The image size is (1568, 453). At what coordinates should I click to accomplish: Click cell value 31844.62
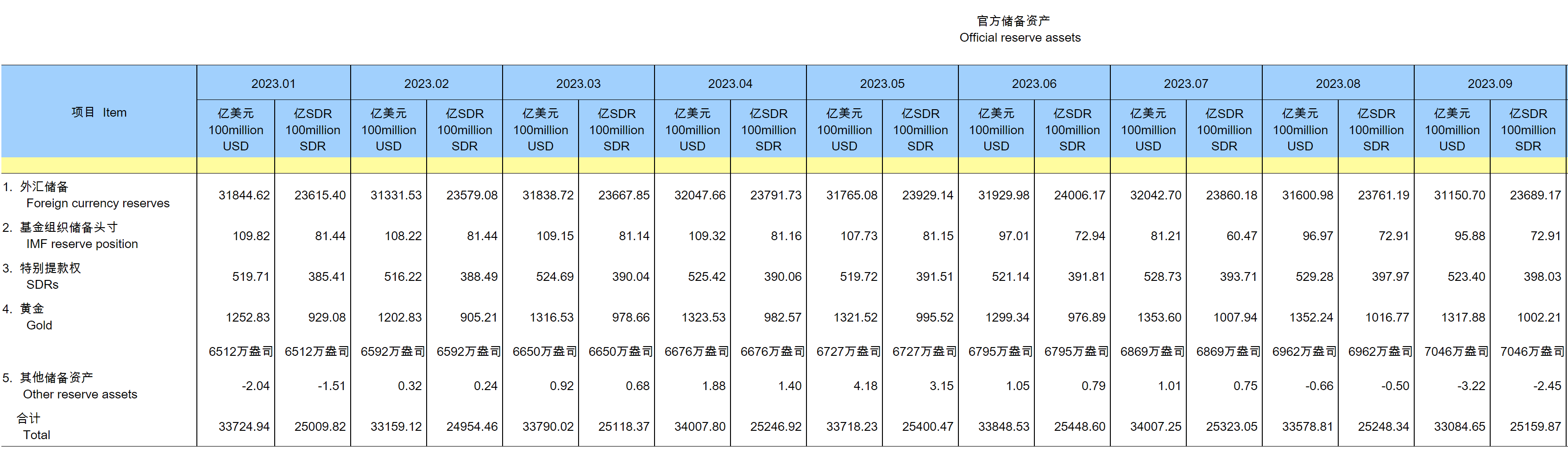[244, 195]
